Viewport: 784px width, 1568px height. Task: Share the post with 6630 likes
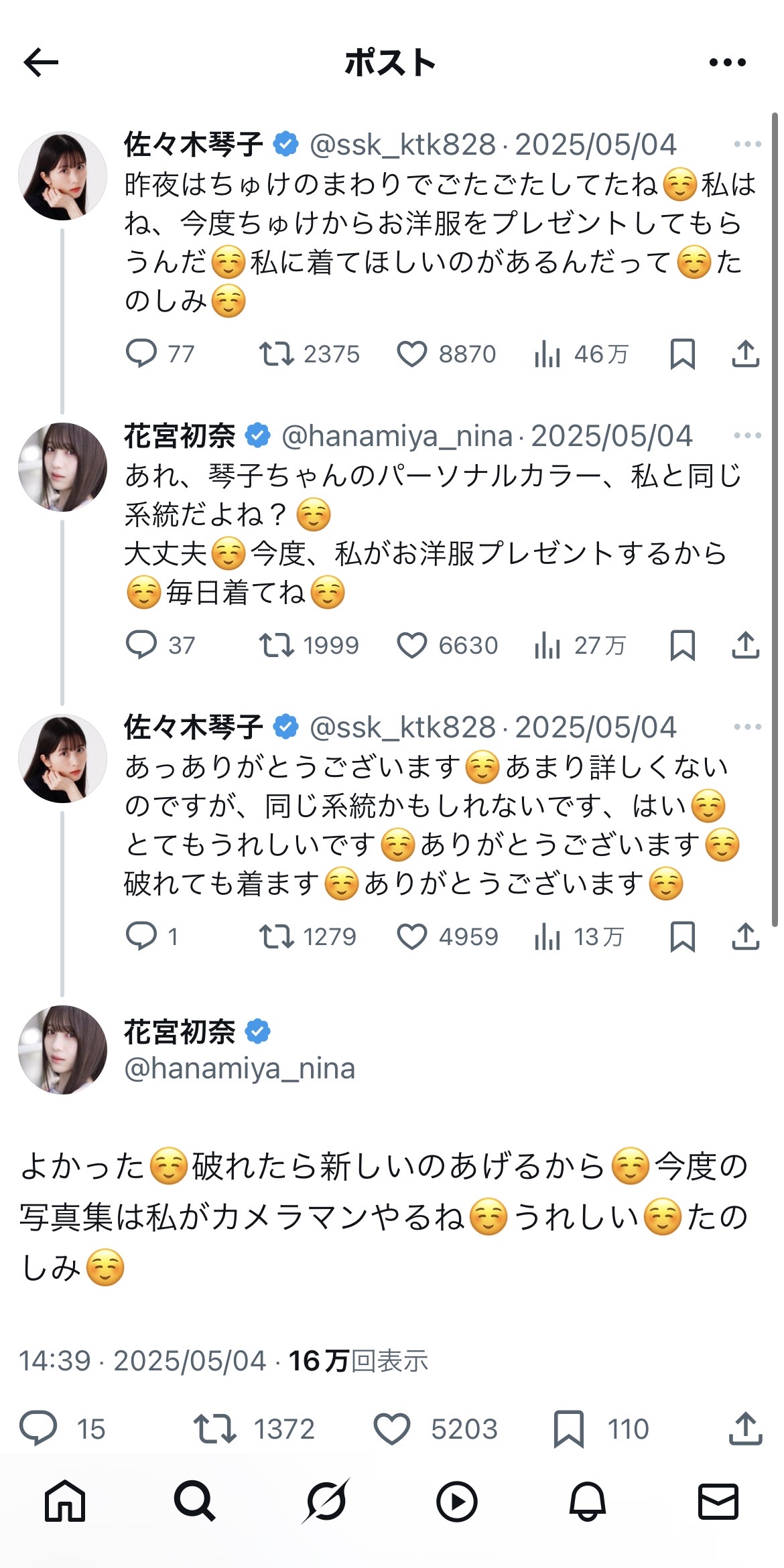click(x=745, y=645)
